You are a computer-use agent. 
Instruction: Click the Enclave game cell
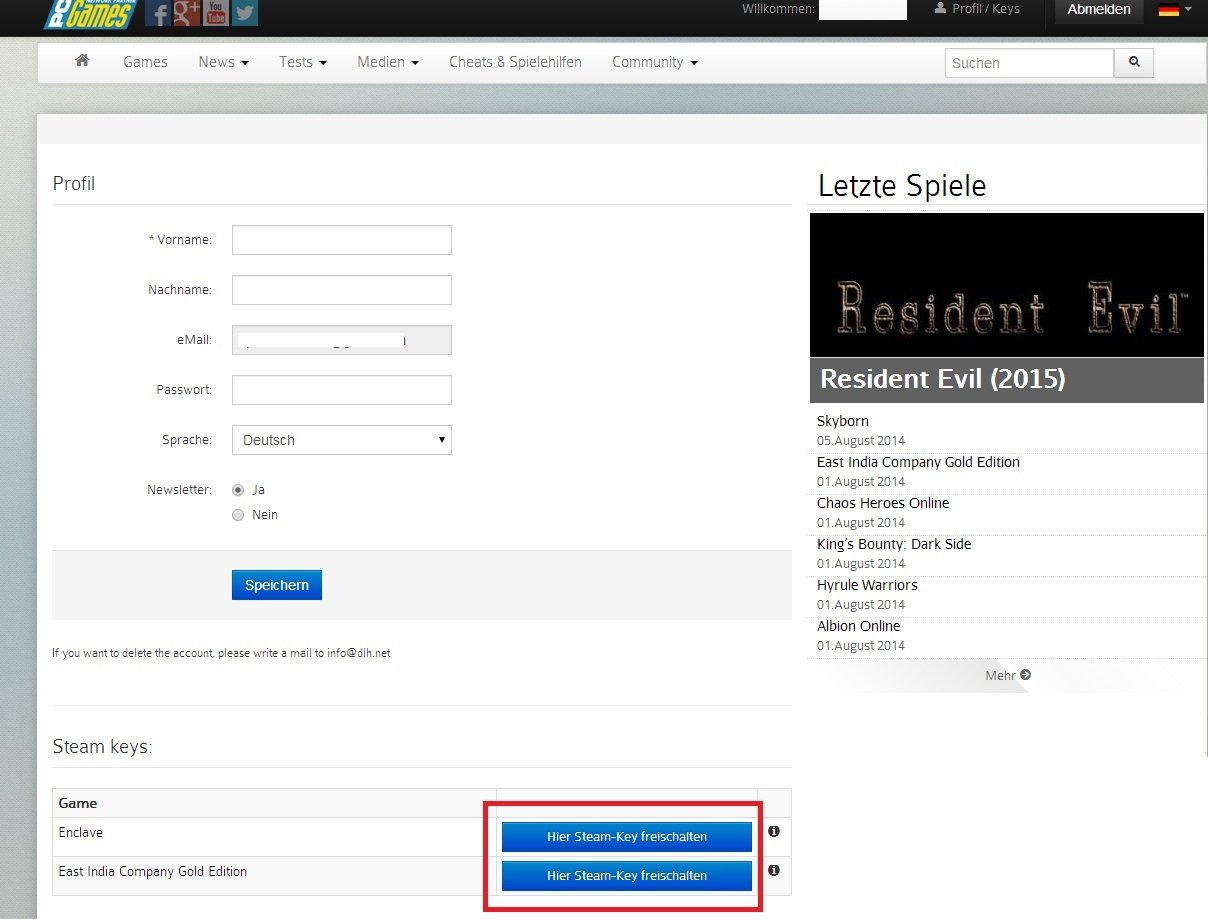point(274,837)
